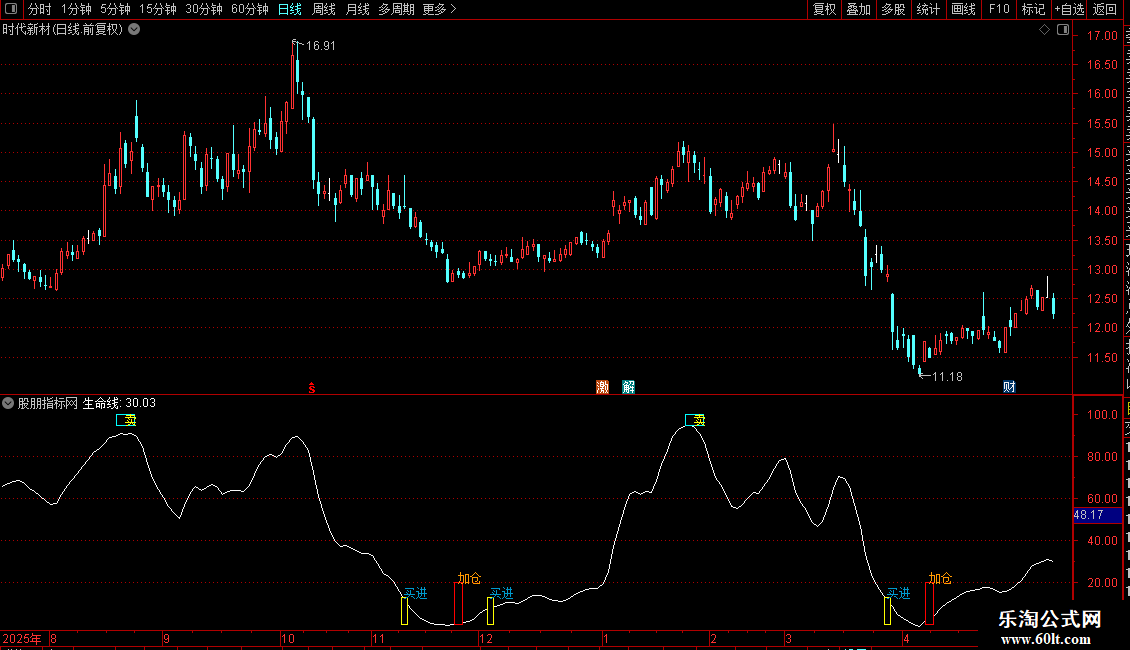
Task: Click the 买进 marker in mid-November
Action: coord(415,593)
